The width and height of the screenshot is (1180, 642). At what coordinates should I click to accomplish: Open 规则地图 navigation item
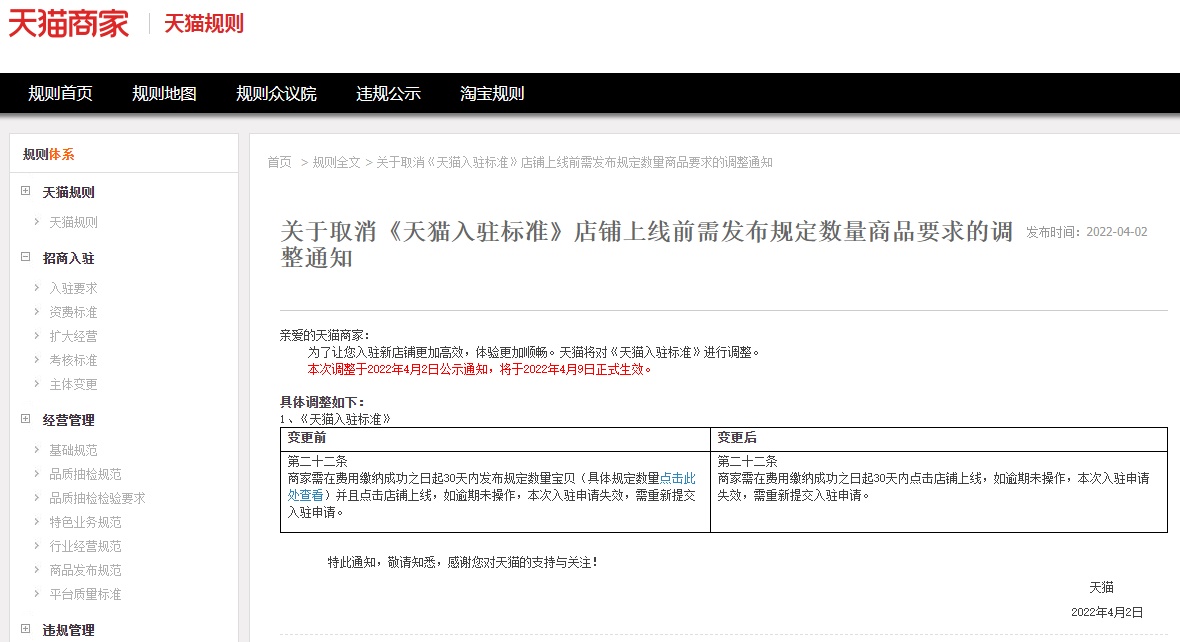[164, 93]
